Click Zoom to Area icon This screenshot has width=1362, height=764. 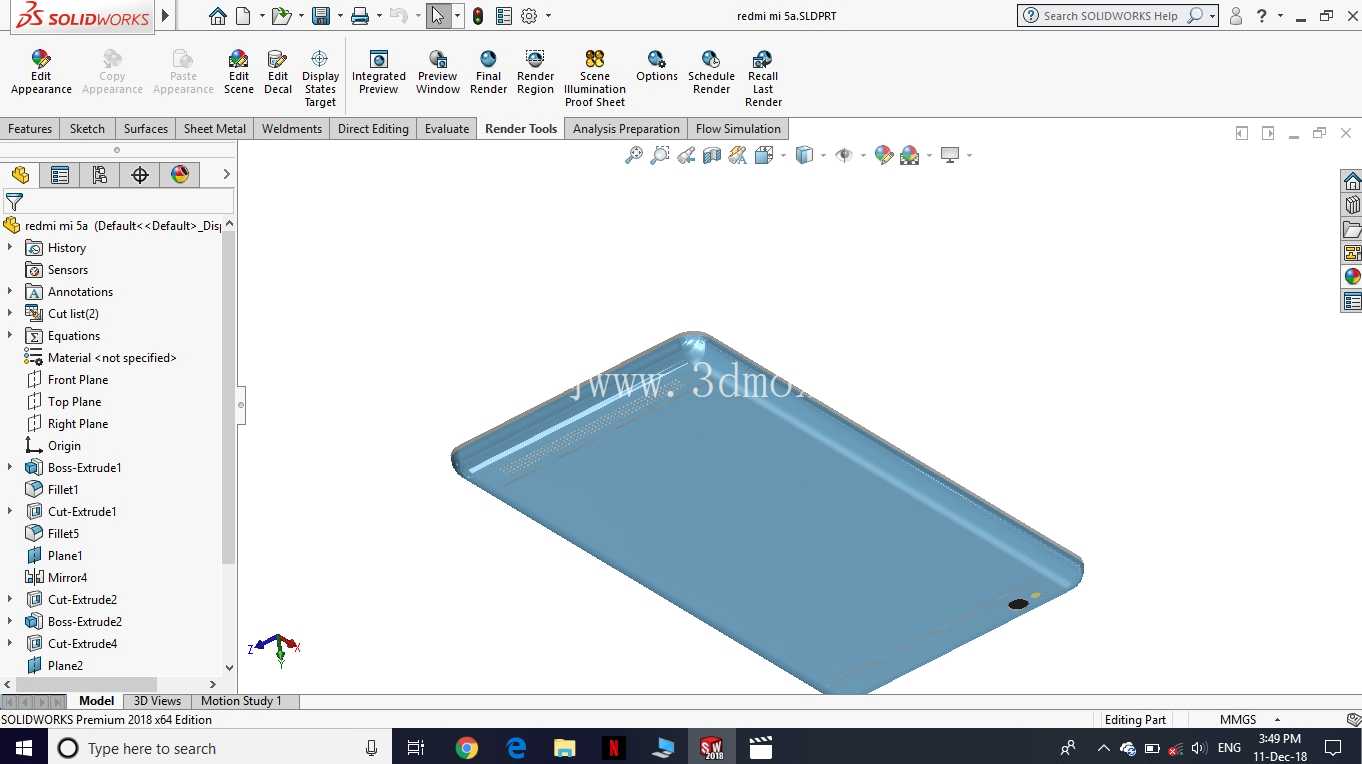click(x=659, y=155)
